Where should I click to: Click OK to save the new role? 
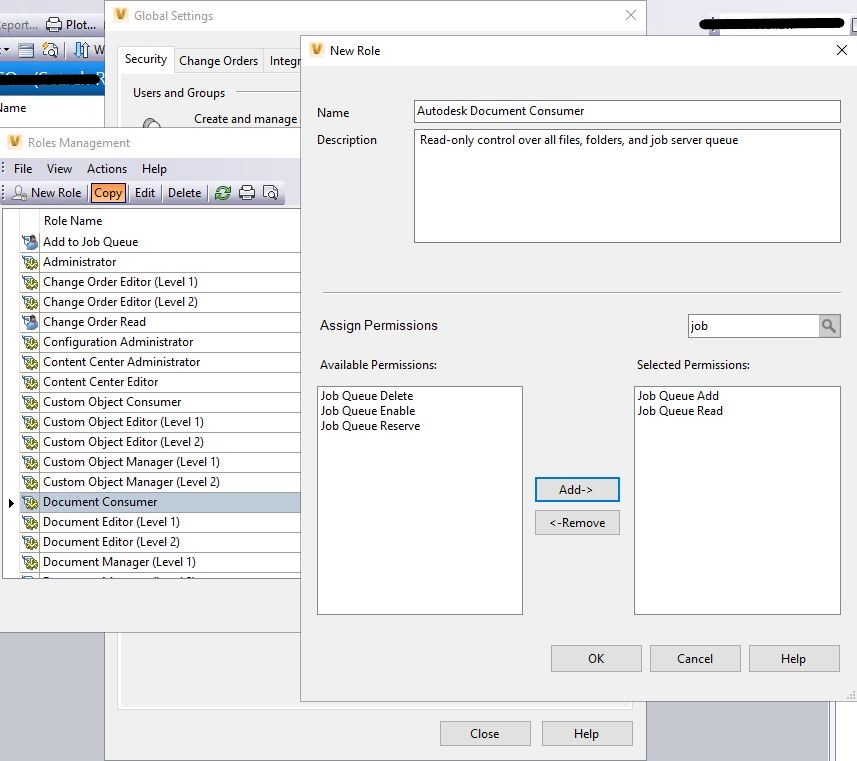coord(596,658)
